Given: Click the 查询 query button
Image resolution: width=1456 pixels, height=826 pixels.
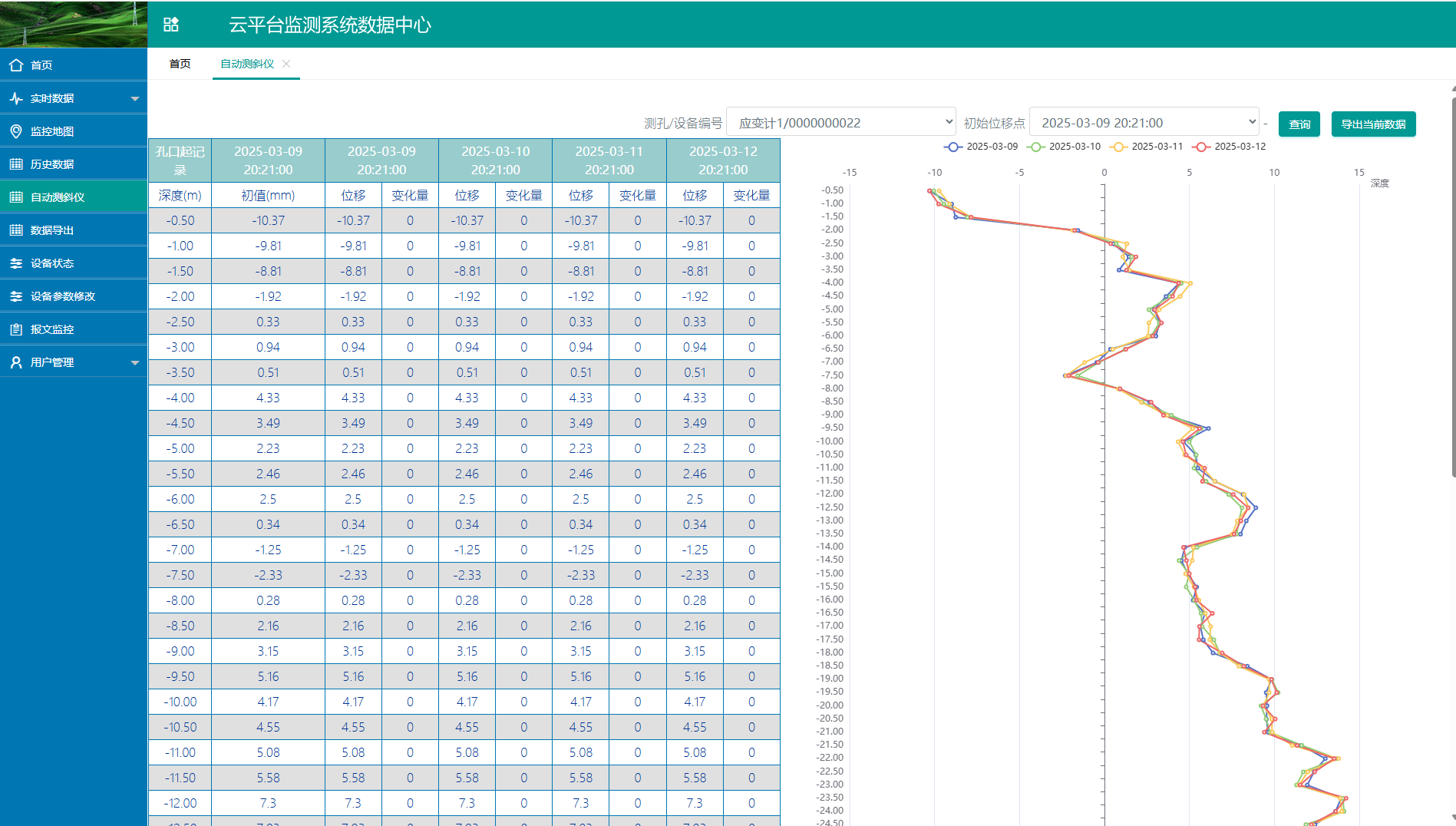Looking at the screenshot, I should coord(1299,124).
